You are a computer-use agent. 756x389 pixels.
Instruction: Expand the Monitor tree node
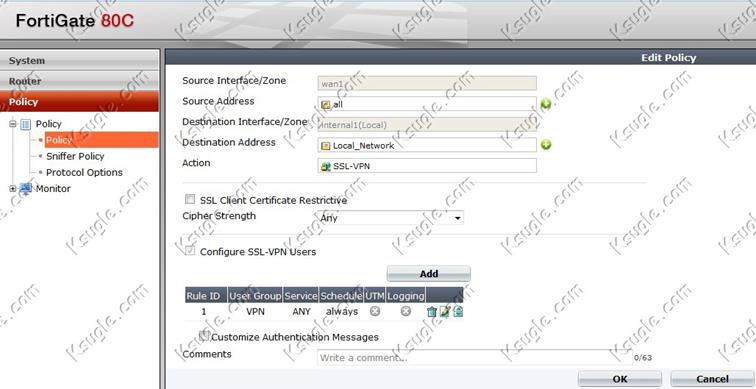pyautogui.click(x=13, y=189)
